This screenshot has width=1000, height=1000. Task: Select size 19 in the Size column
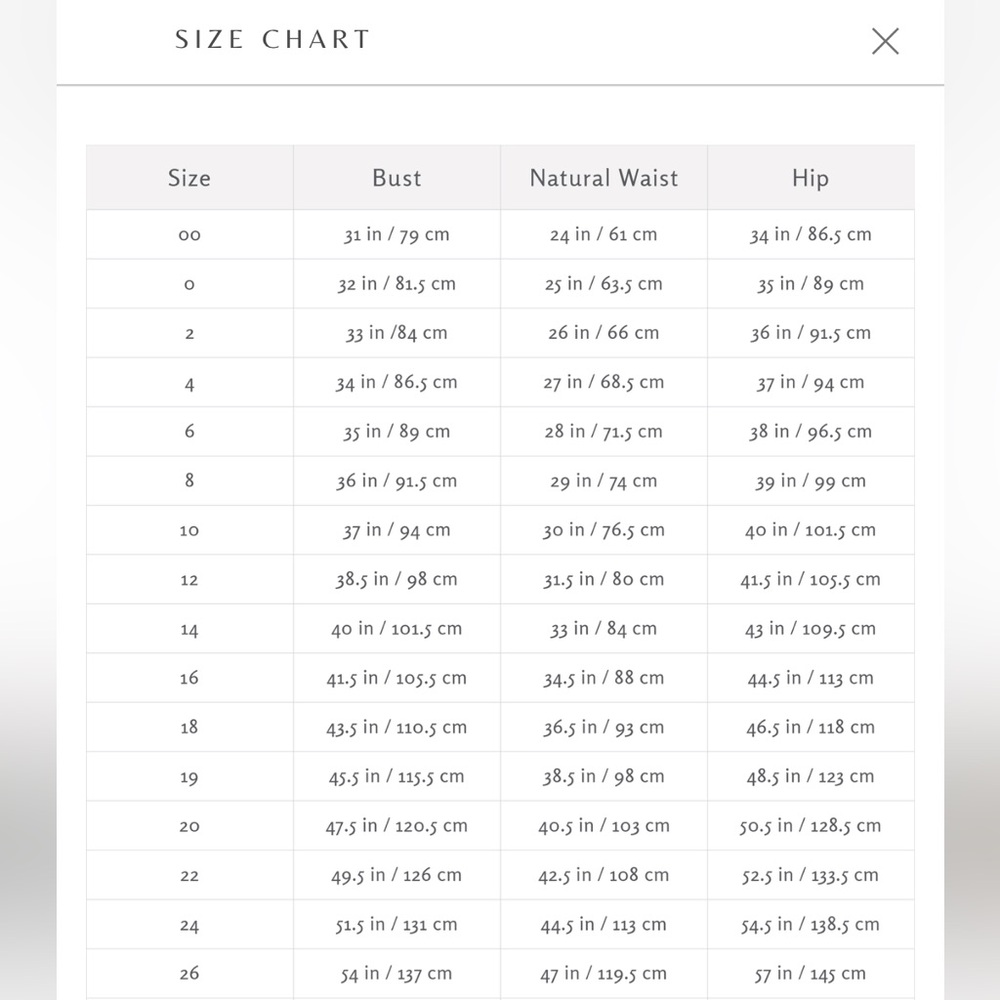[x=189, y=777]
